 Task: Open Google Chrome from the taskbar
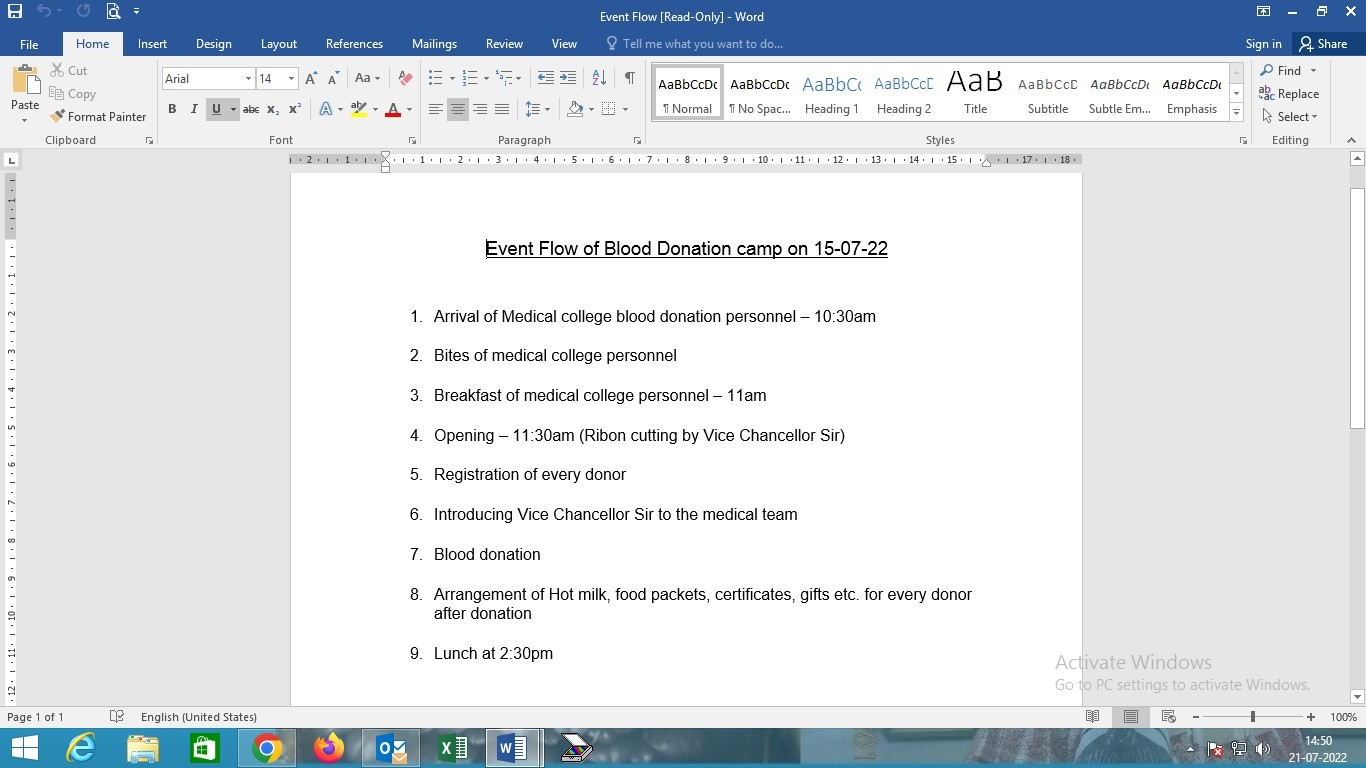266,748
